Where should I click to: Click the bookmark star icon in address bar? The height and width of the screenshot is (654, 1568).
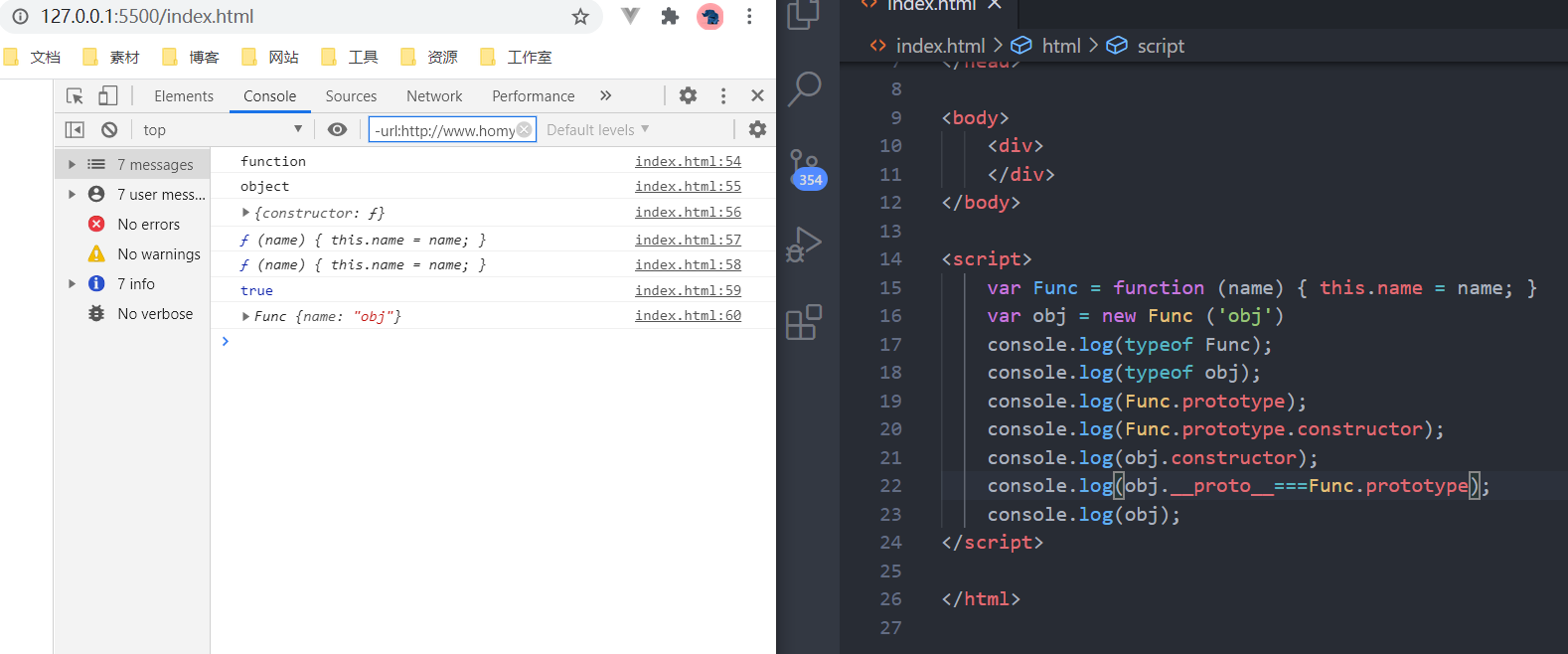pos(580,17)
